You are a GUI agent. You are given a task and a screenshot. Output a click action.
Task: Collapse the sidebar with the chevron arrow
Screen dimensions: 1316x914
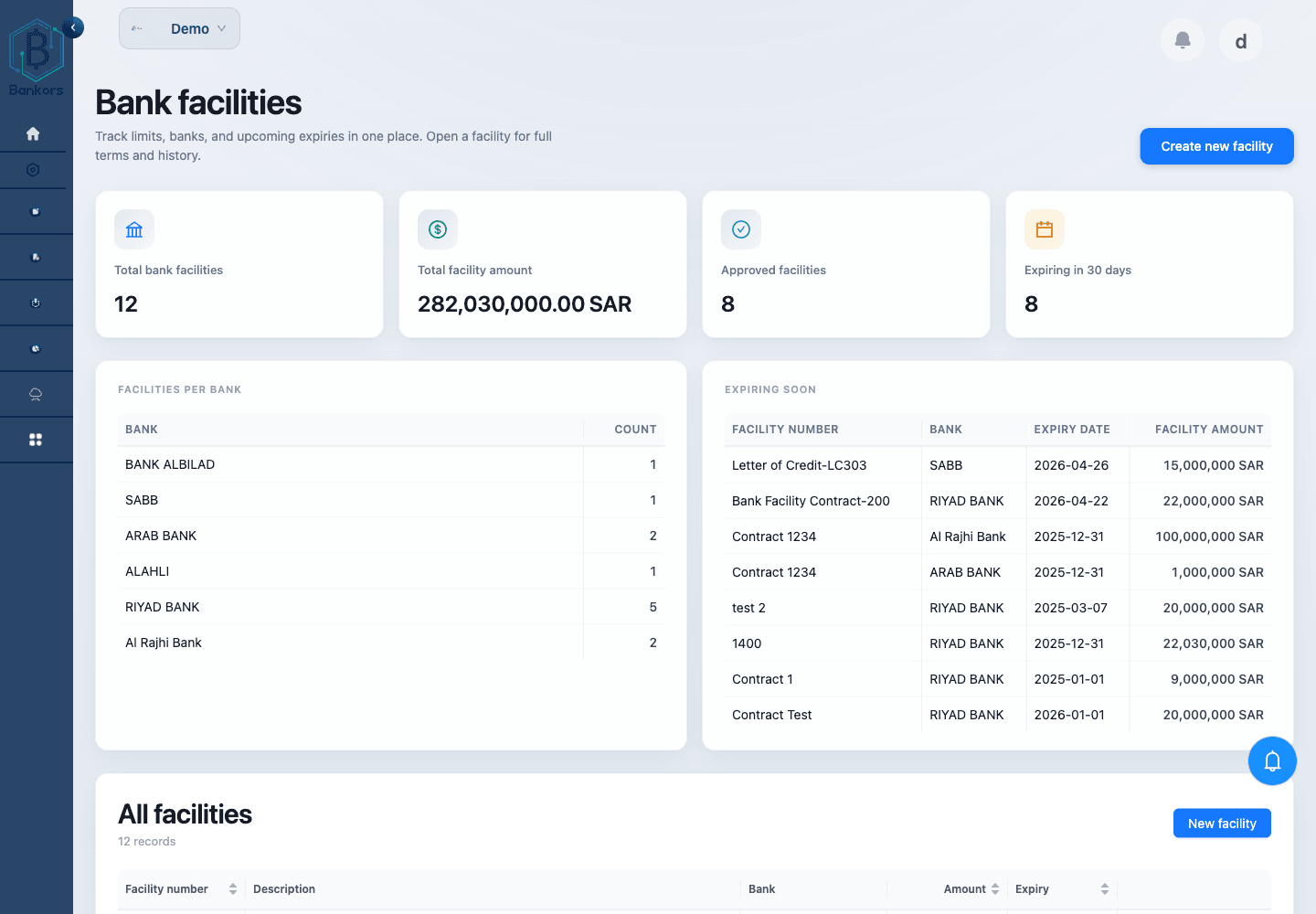tap(73, 27)
